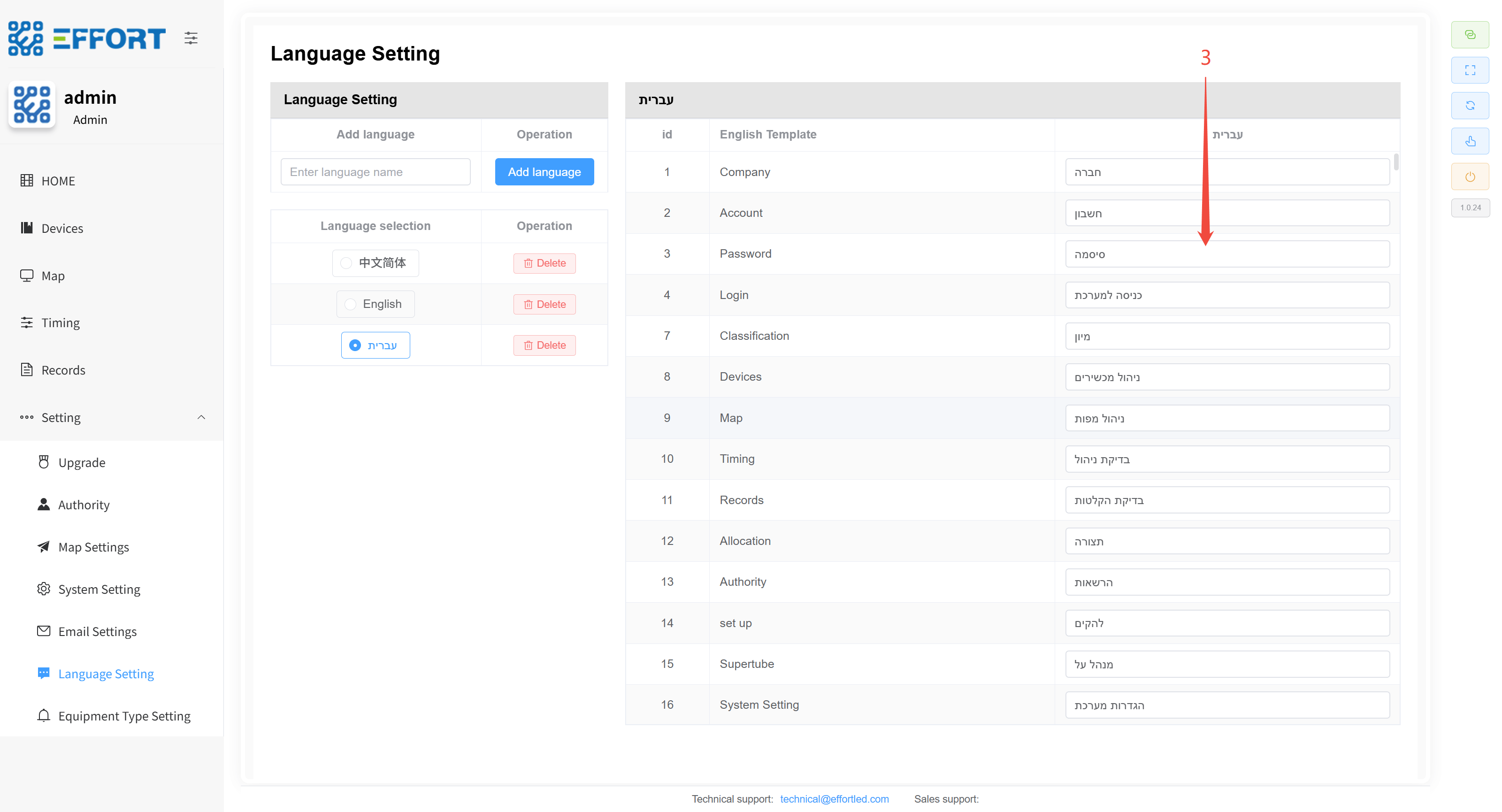Select the עברית language radio button
This screenshot has height=812, width=1502.
point(355,345)
